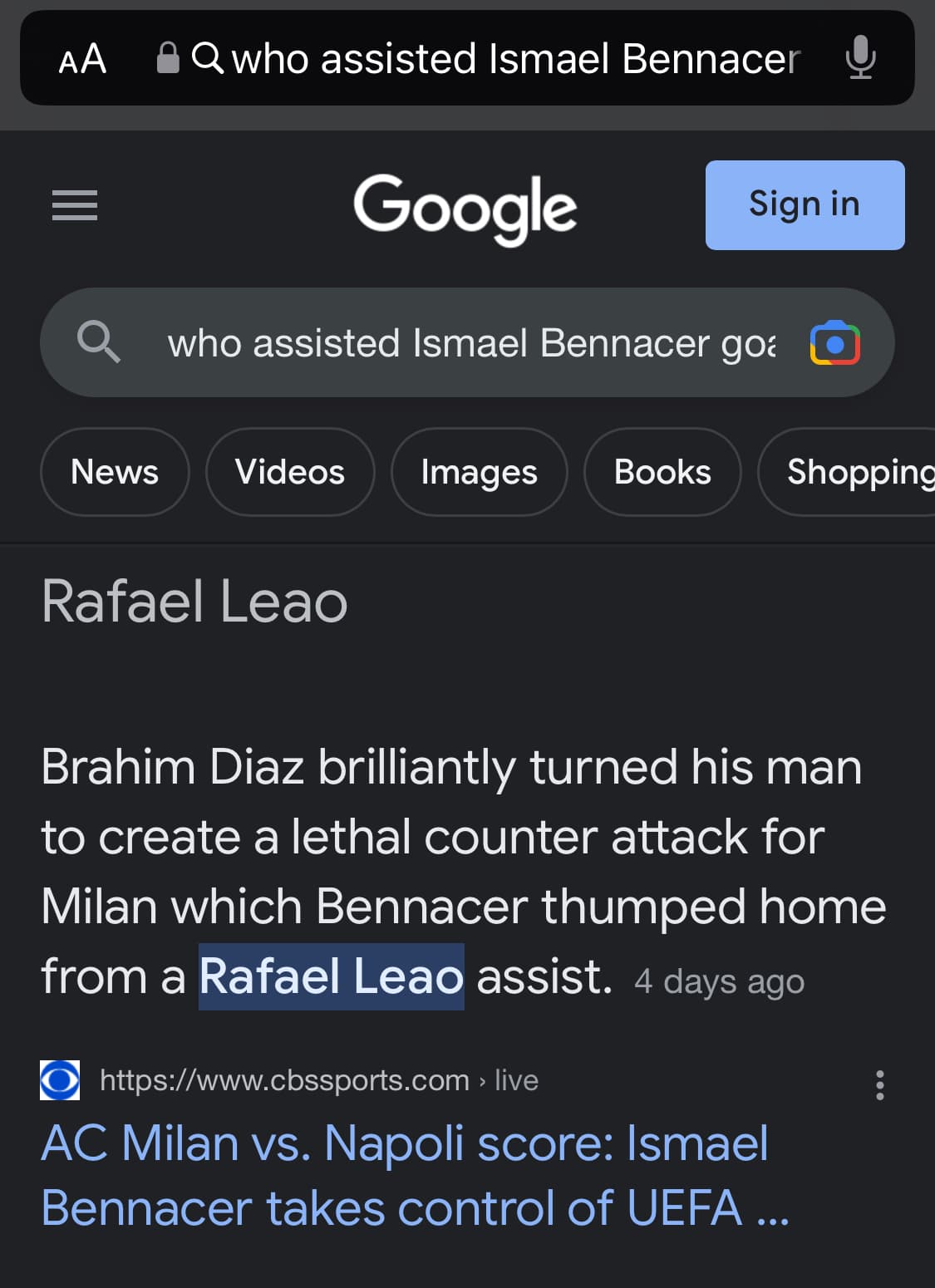Tap the padlock icon in address bar
Image resolution: width=935 pixels, height=1288 pixels.
click(x=168, y=58)
